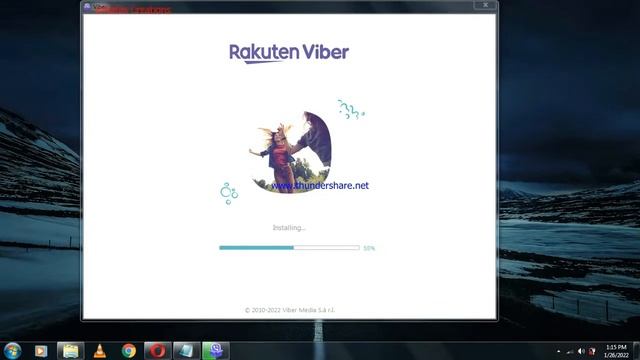Close the Viber installer window

tap(485, 5)
